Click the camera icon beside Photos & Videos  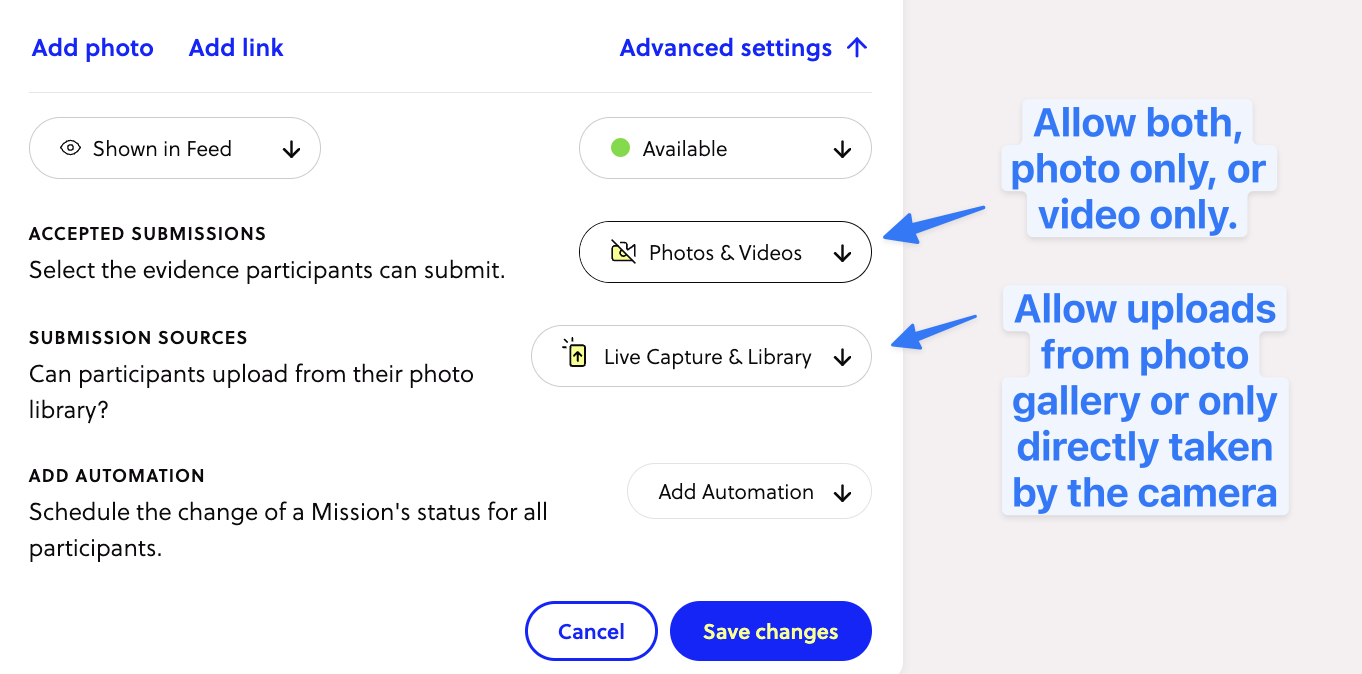click(623, 252)
